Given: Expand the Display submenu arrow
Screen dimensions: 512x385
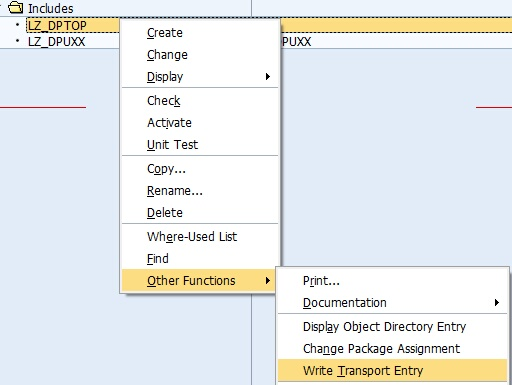Looking at the screenshot, I should click(268, 77).
